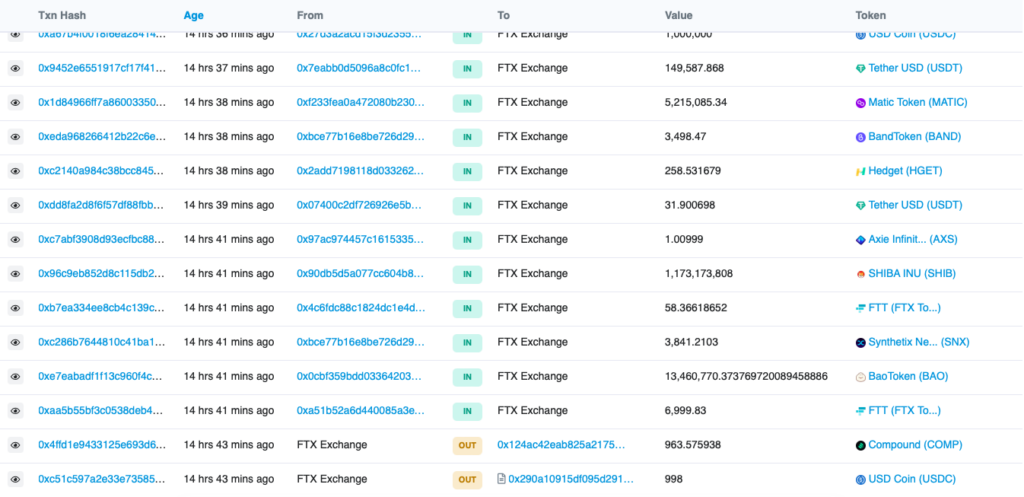Screen dimensions: 1024x497
Task: Open sender address 0x0cbf359bdd03364203
Action: click(x=360, y=376)
